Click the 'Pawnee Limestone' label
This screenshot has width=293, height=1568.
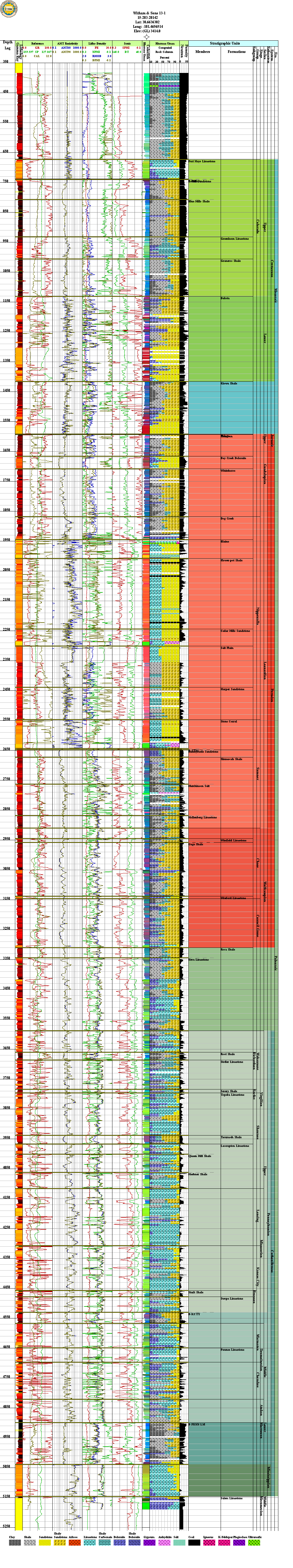tap(232, 1350)
